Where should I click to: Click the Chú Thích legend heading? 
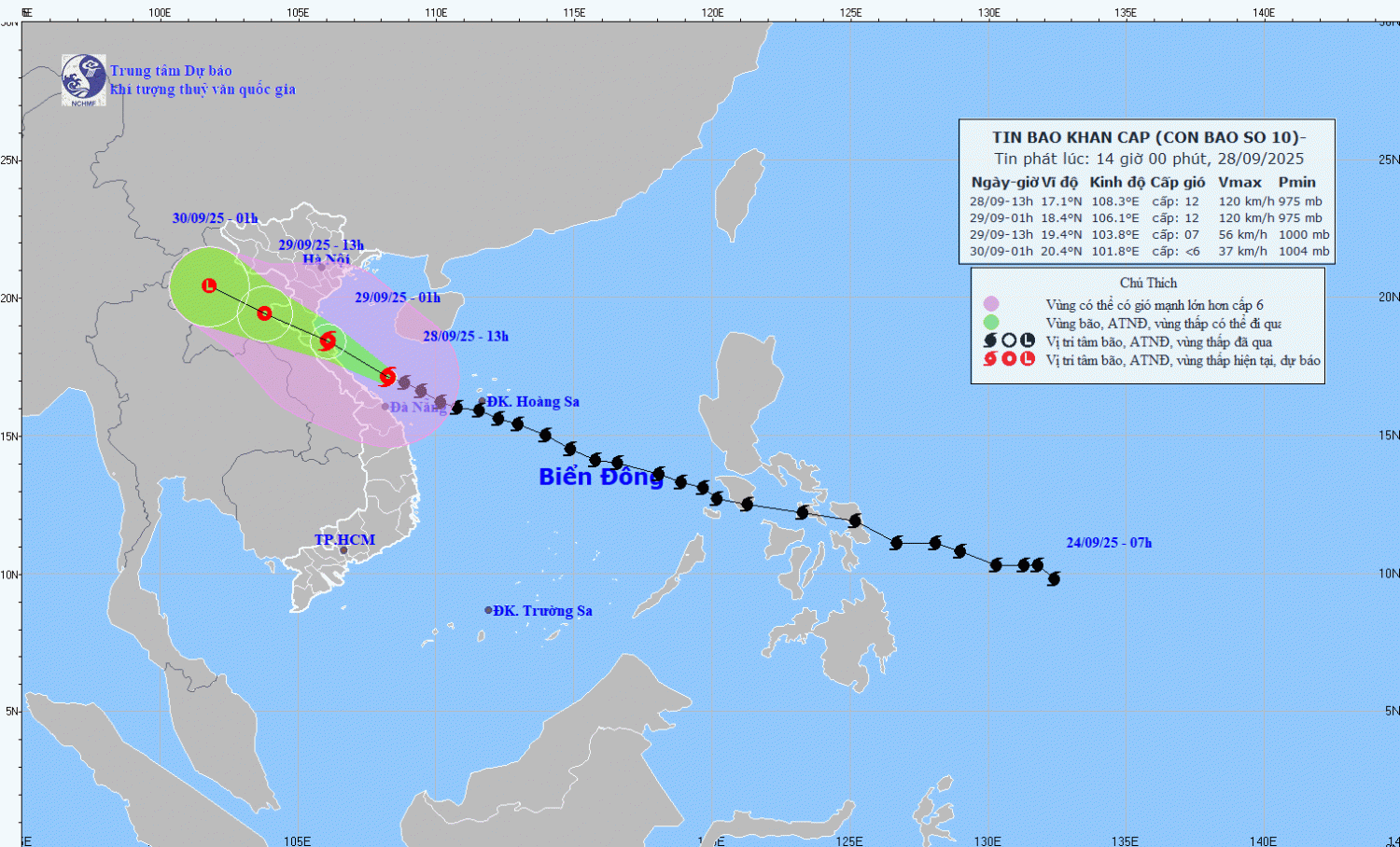point(1148,283)
